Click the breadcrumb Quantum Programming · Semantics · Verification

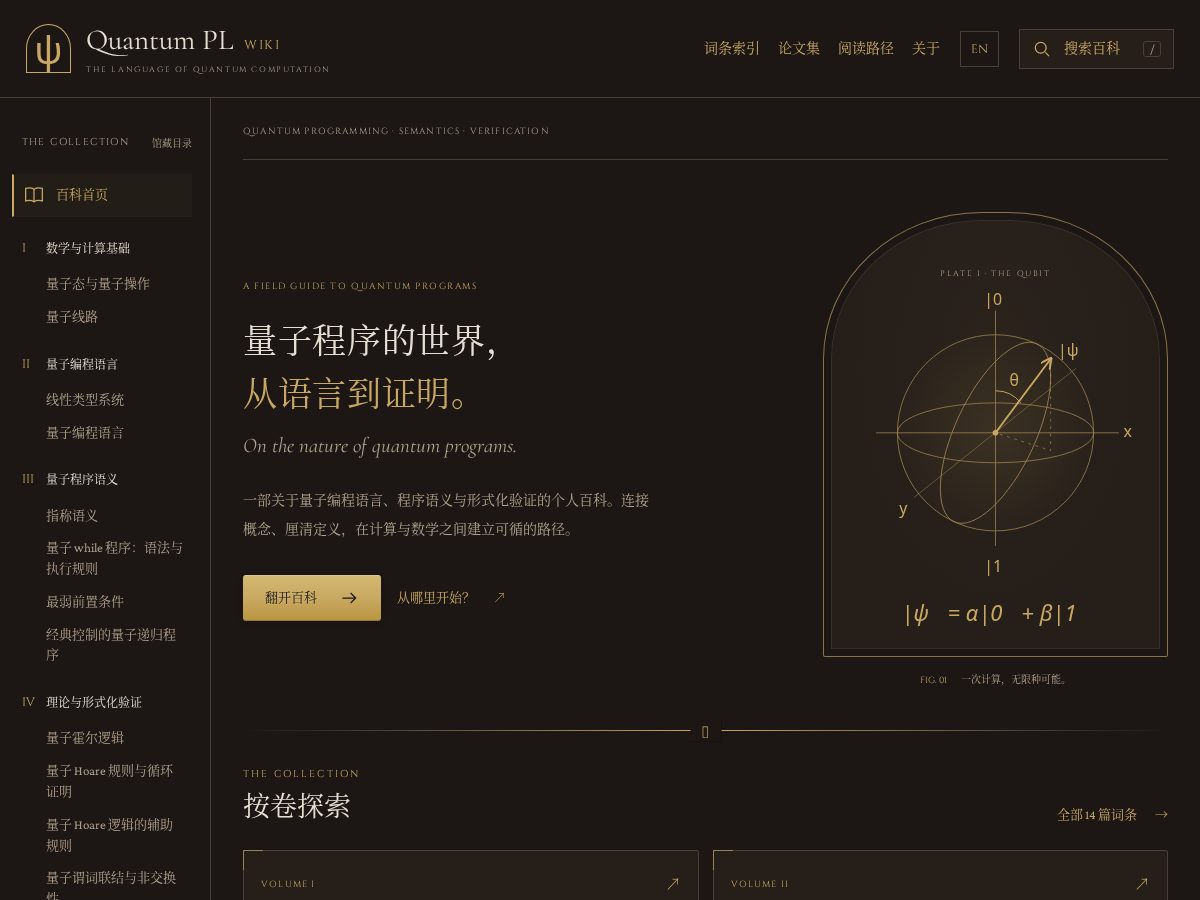tap(396, 131)
